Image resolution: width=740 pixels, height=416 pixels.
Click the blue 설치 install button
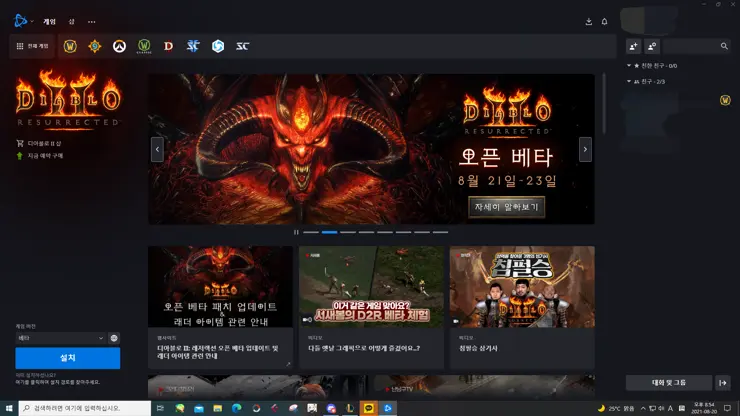[67, 357]
